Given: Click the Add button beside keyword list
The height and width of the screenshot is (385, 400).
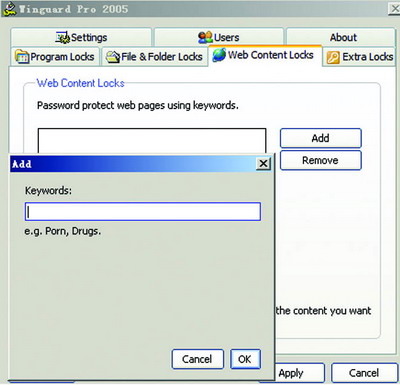Looking at the screenshot, I should (x=320, y=138).
